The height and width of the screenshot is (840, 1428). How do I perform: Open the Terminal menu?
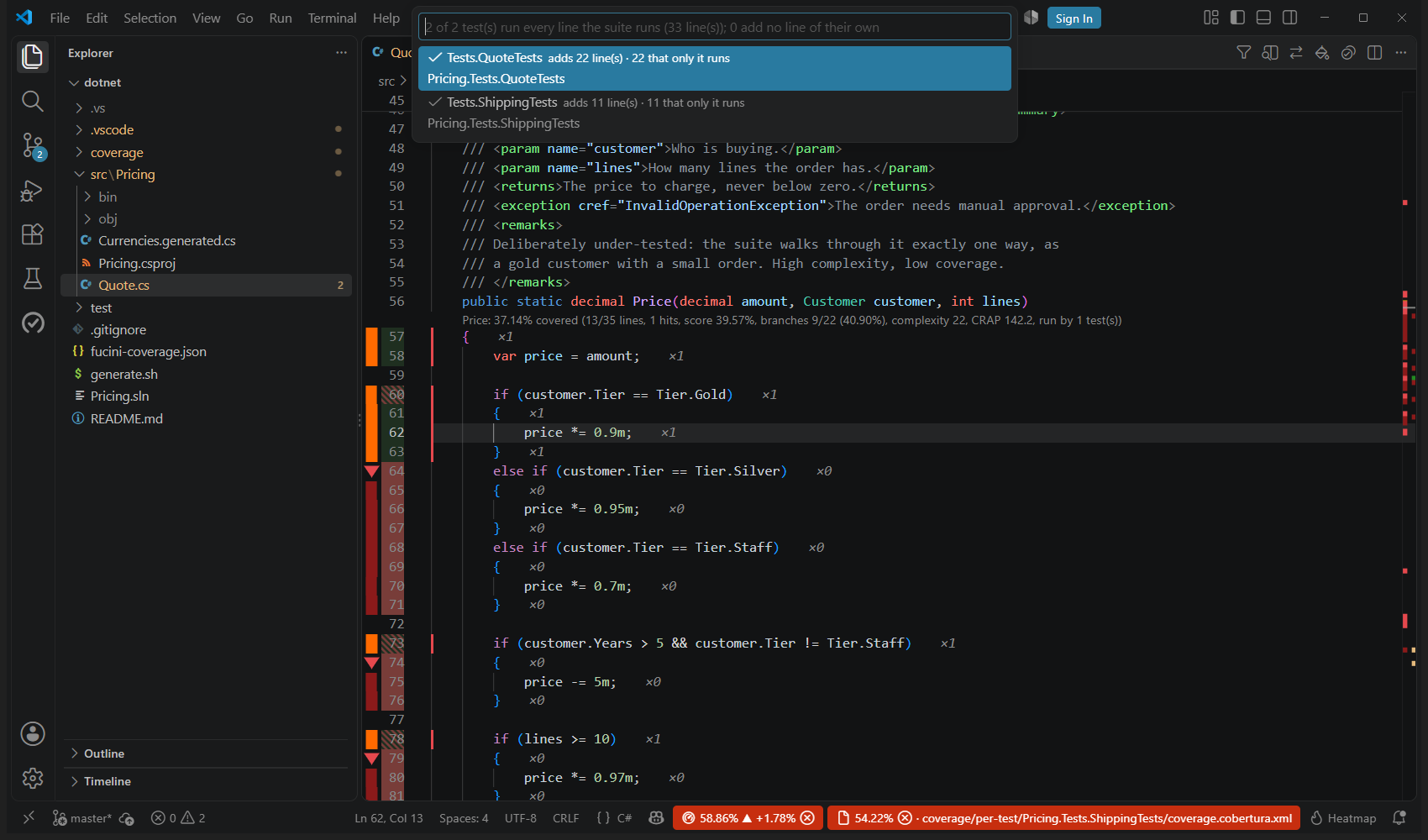click(x=332, y=18)
